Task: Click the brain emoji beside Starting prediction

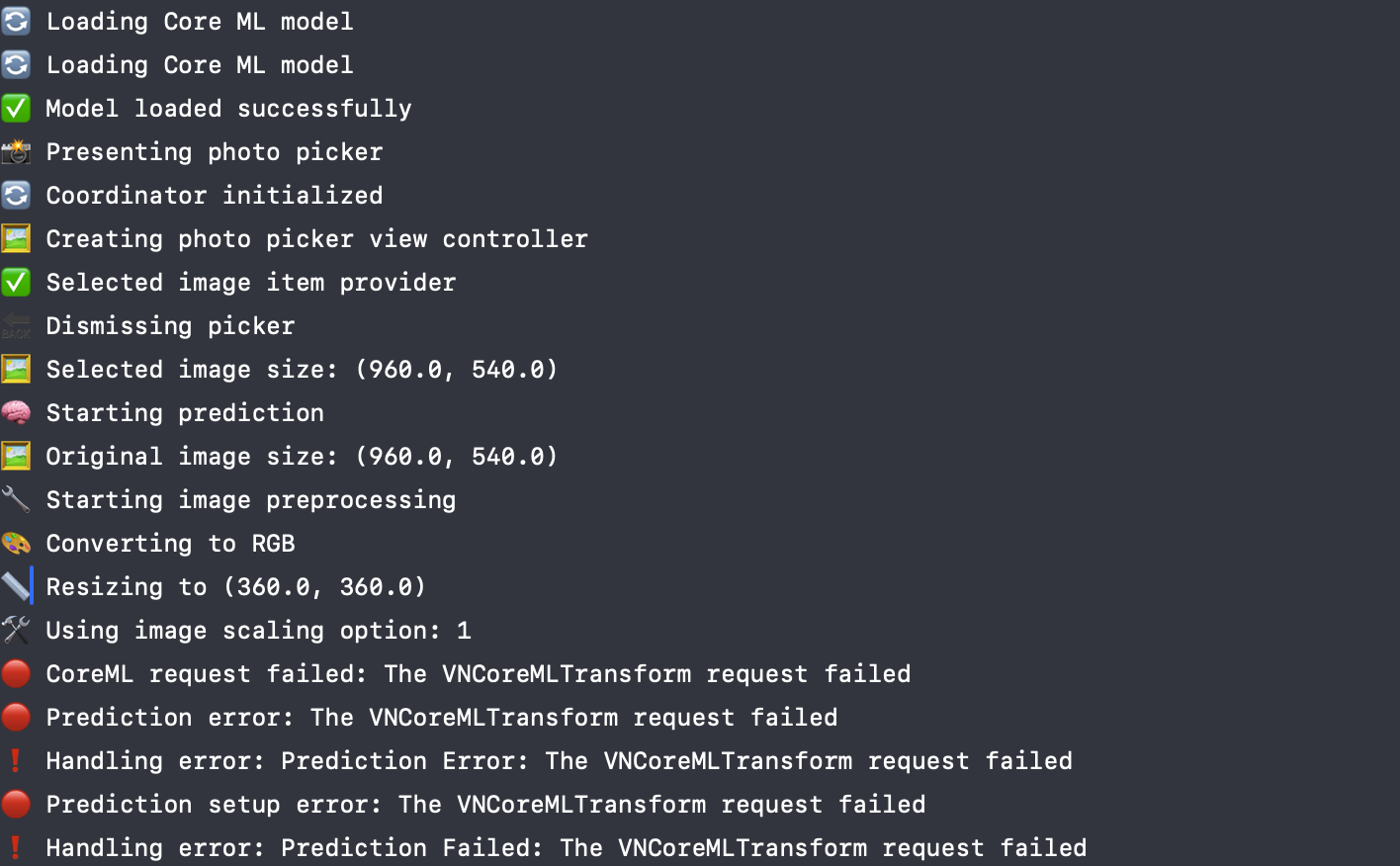Action: (16, 412)
